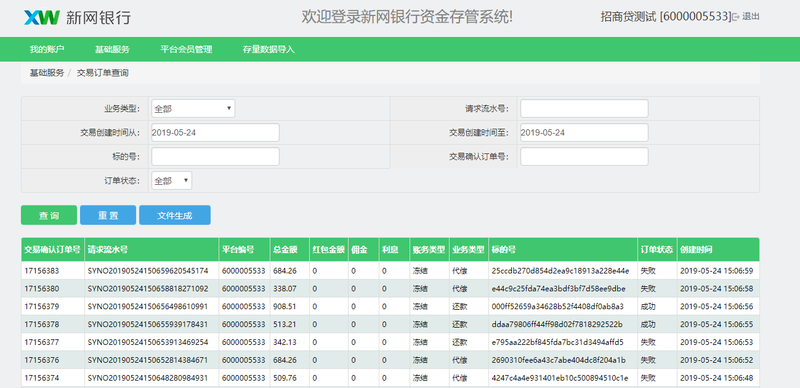Open the 我的账户 menu
The width and height of the screenshot is (800, 388).
[x=47, y=50]
